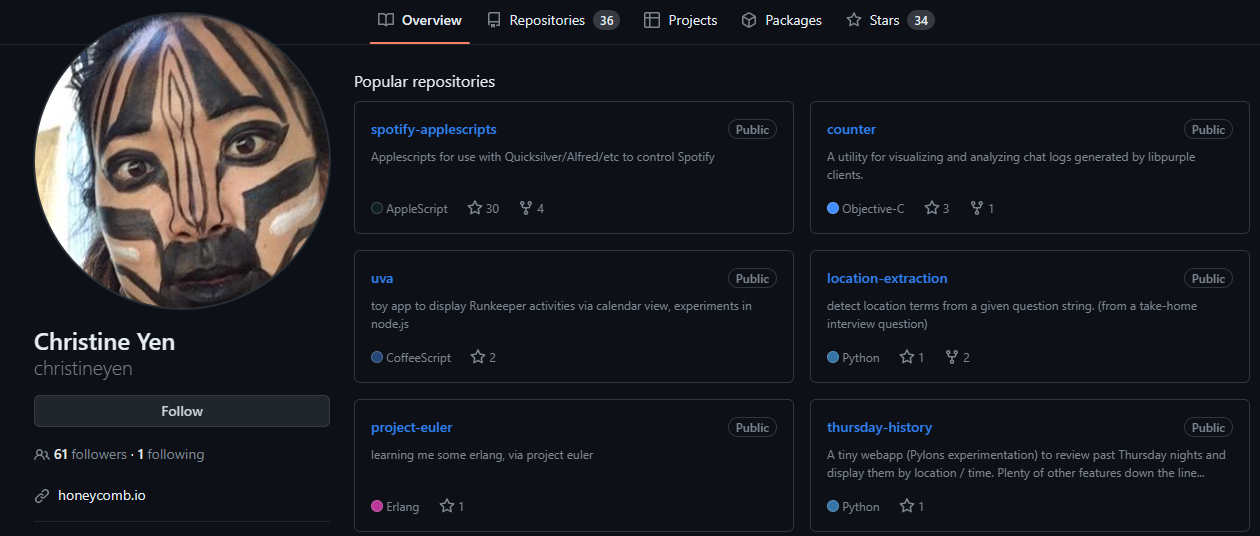Click Public badge on location-extraction card
Screen dimensions: 1260x536
click(x=1208, y=278)
